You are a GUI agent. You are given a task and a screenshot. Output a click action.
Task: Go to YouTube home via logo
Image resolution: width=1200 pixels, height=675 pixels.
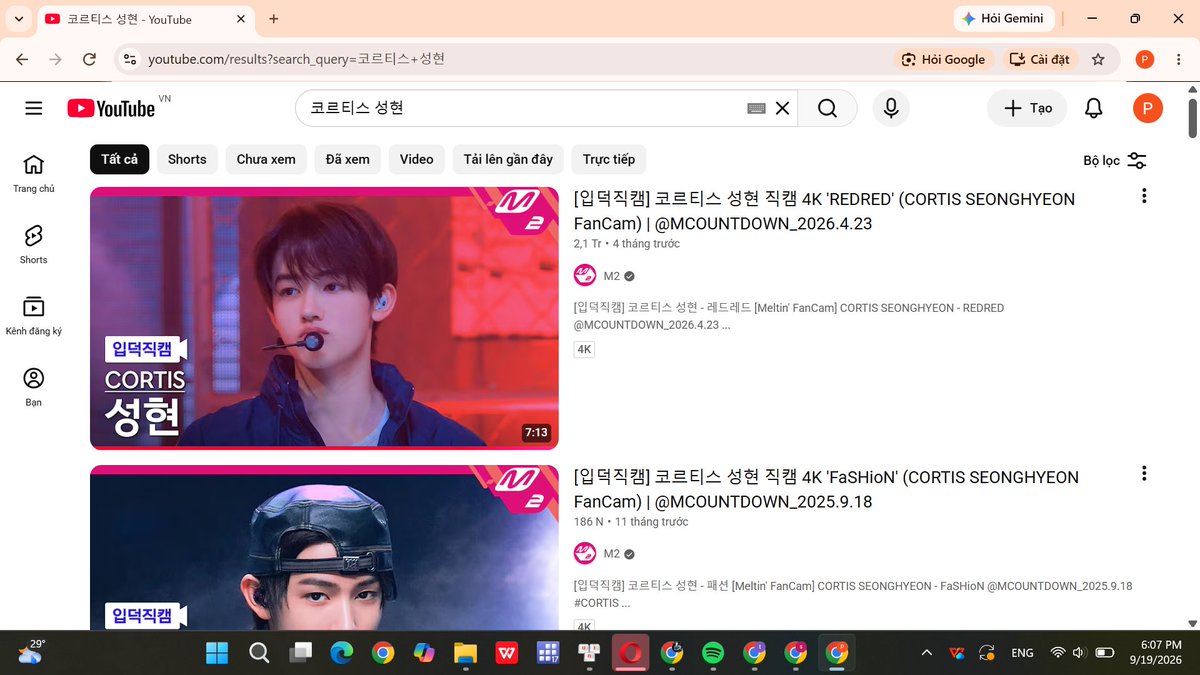112,108
